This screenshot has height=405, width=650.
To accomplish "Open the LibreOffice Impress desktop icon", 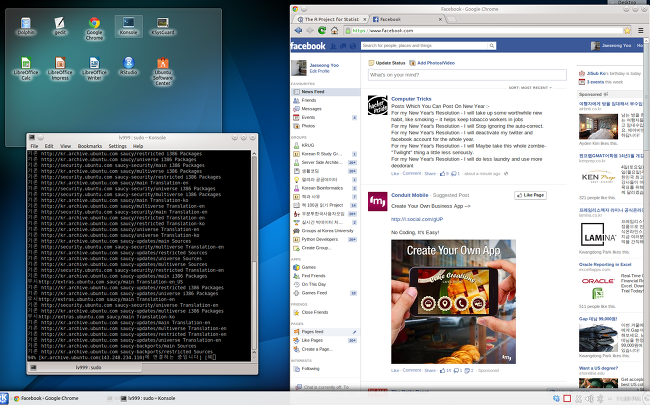I will (x=60, y=68).
